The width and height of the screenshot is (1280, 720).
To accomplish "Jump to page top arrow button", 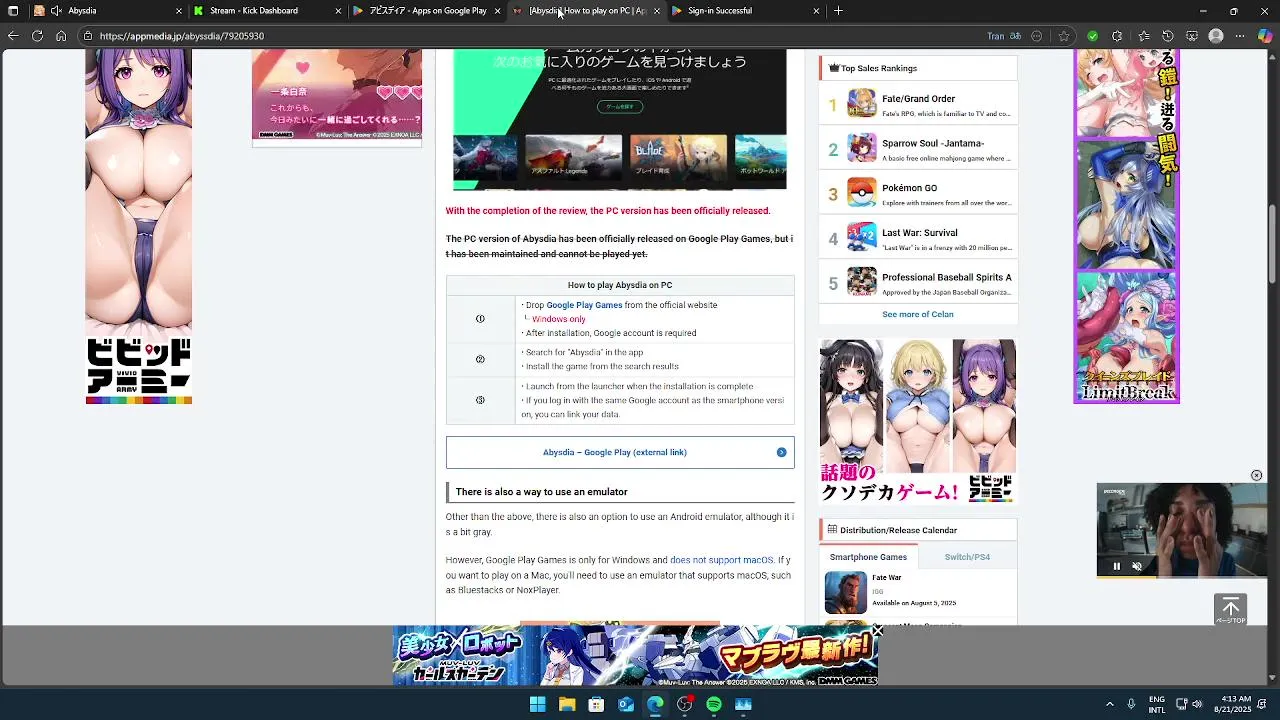I will pyautogui.click(x=1231, y=609).
